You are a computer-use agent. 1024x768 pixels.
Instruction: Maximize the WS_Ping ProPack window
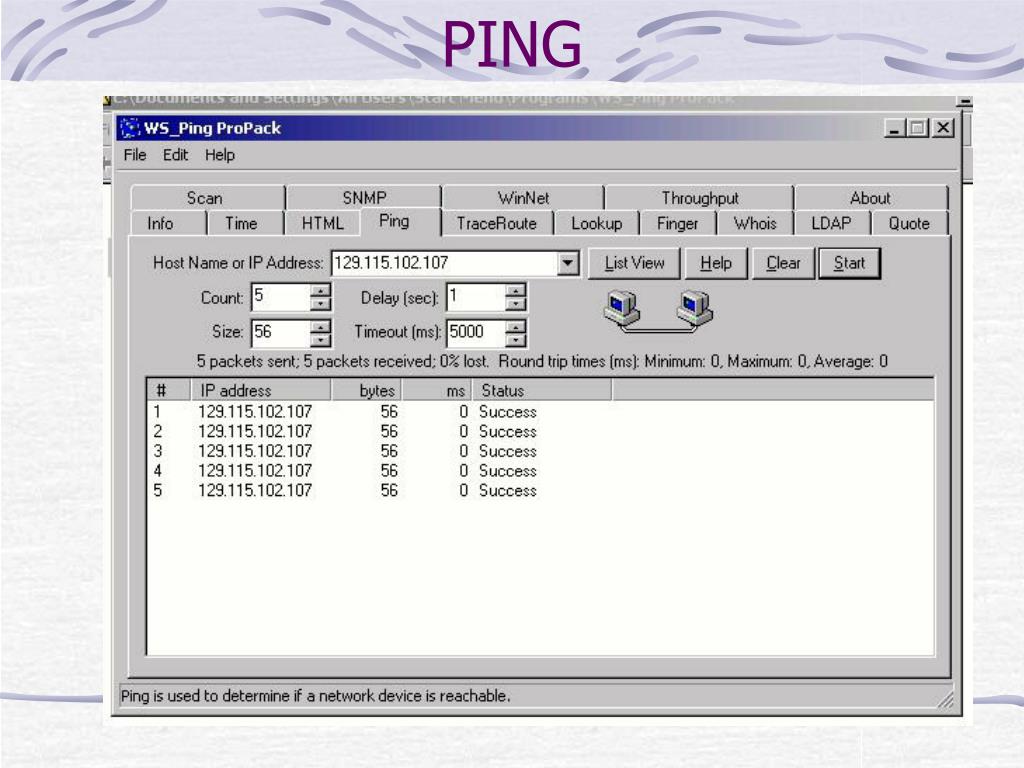tap(918, 128)
